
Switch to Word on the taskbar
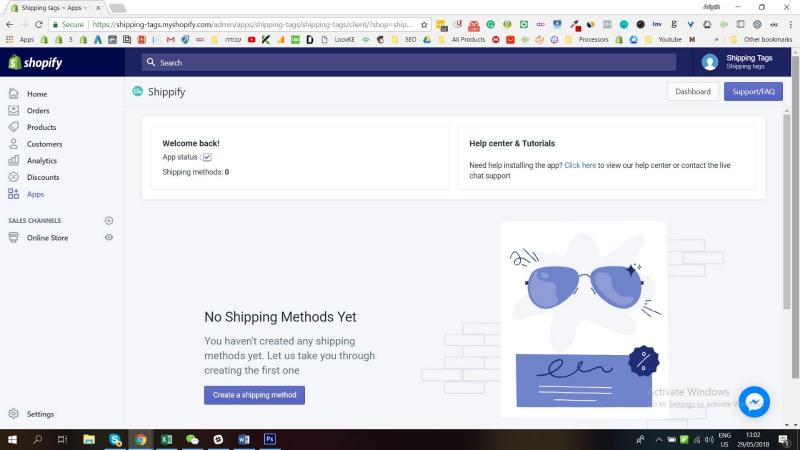tap(244, 439)
